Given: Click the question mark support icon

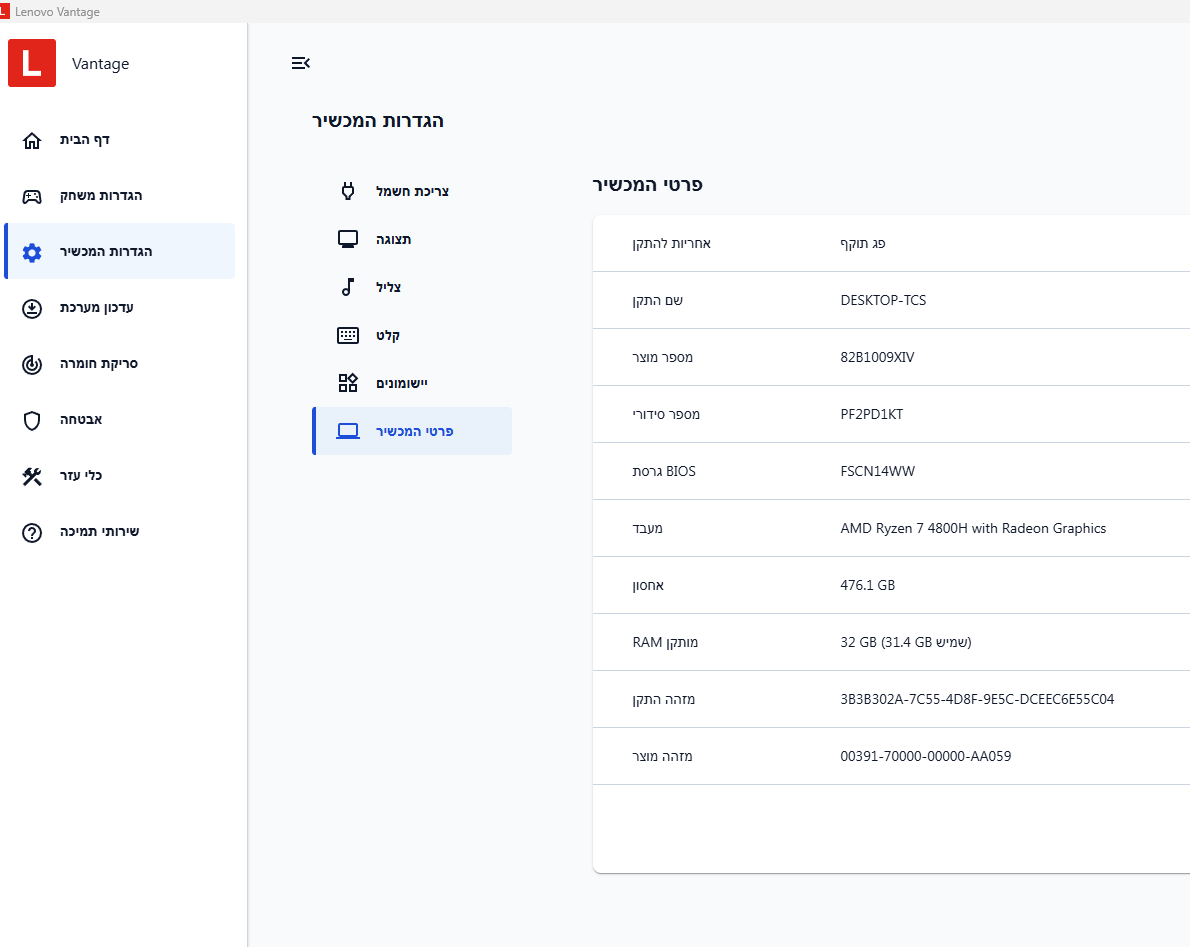Looking at the screenshot, I should [32, 532].
